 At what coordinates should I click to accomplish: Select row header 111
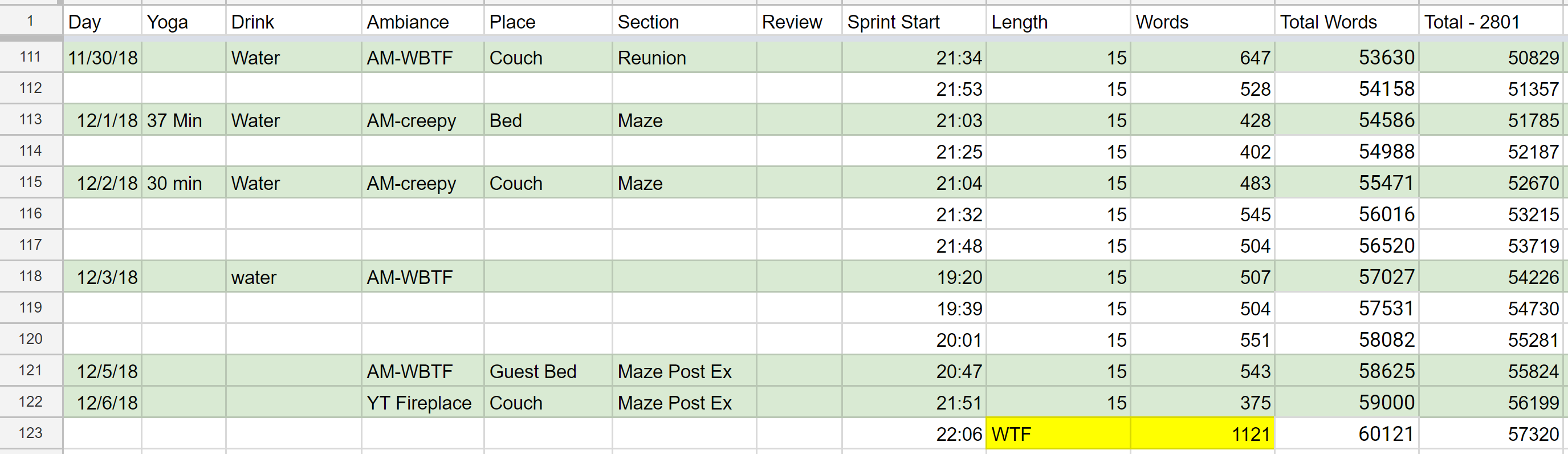[x=30, y=57]
